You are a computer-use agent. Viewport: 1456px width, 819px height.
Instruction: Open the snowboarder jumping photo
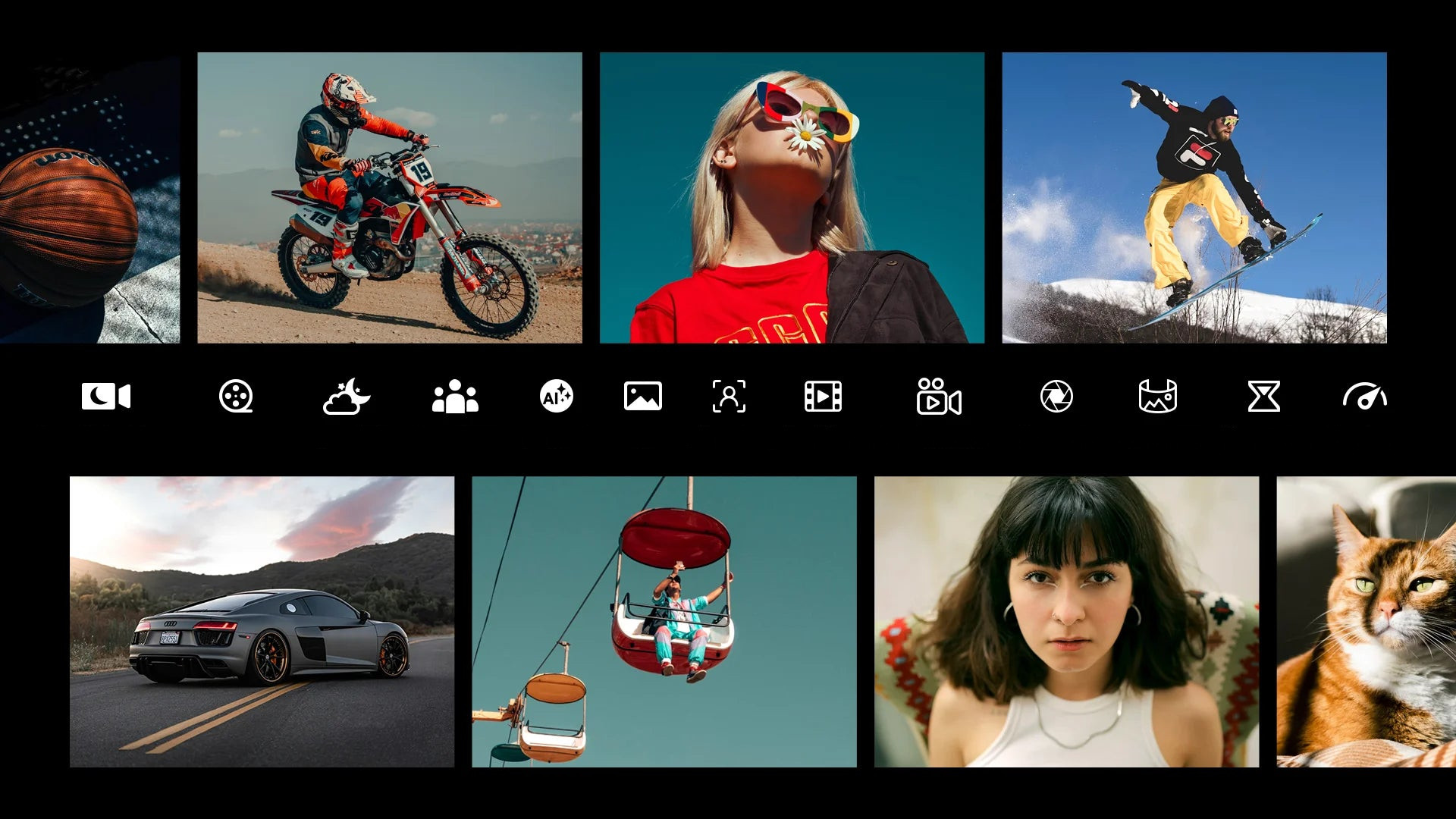click(x=1194, y=197)
